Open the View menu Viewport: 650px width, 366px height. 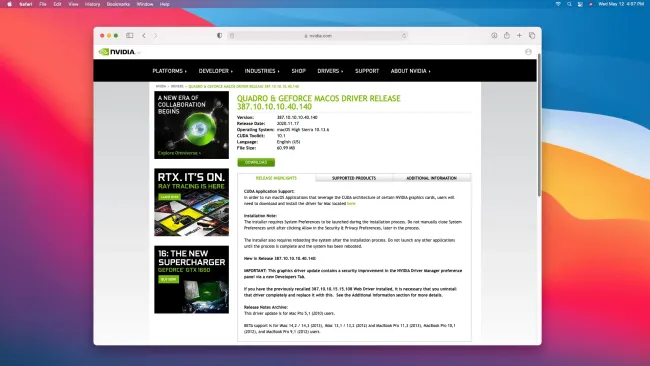(73, 4)
